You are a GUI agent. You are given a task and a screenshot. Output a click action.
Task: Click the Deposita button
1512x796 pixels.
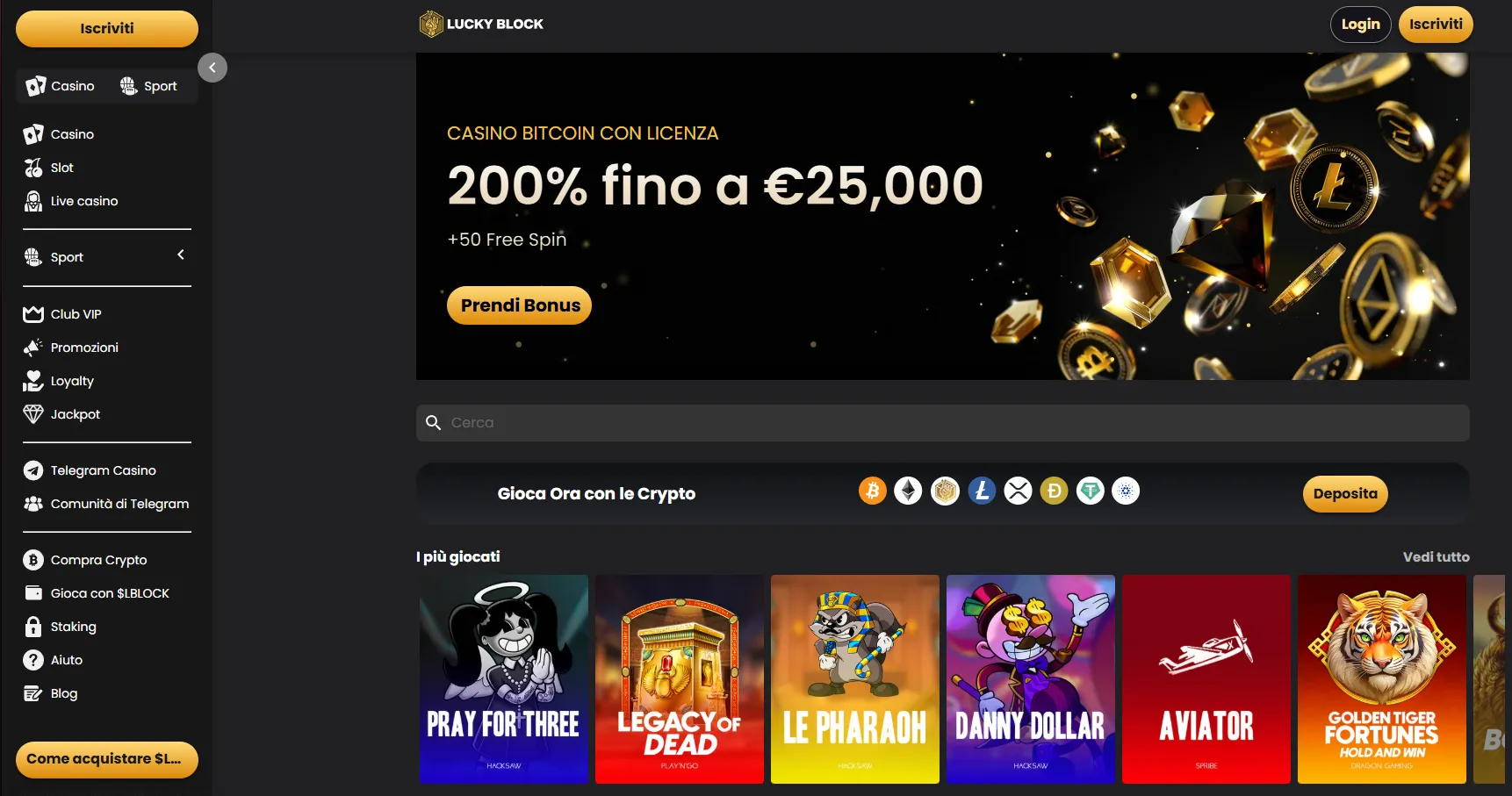[1345, 494]
